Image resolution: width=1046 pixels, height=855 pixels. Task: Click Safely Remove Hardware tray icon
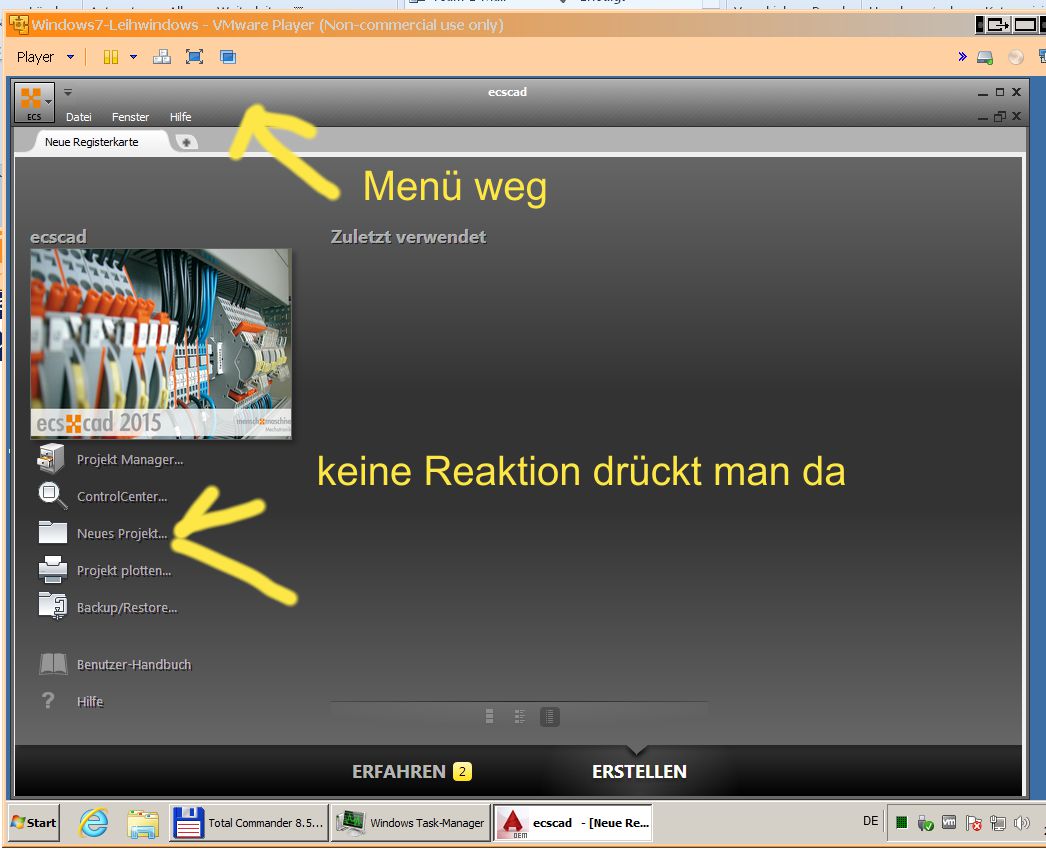pyautogui.click(x=925, y=823)
